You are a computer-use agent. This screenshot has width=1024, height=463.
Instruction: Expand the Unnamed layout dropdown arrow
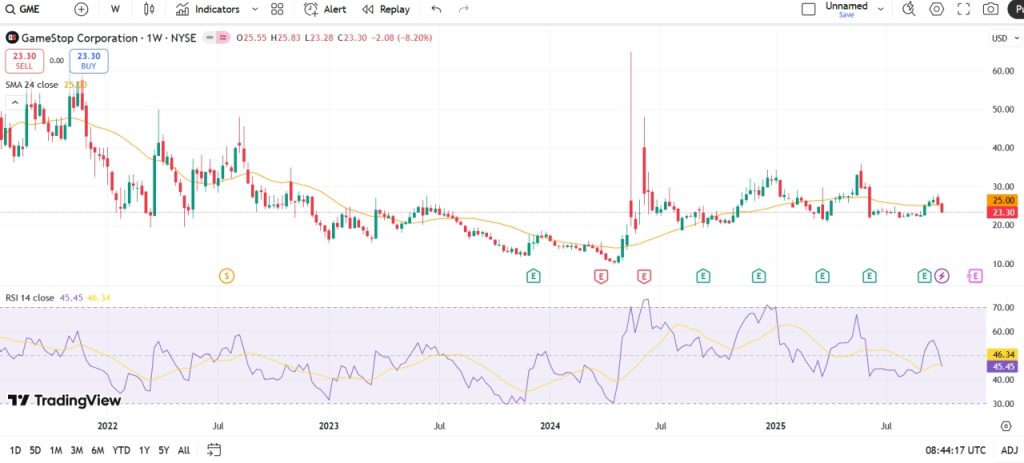click(x=881, y=9)
